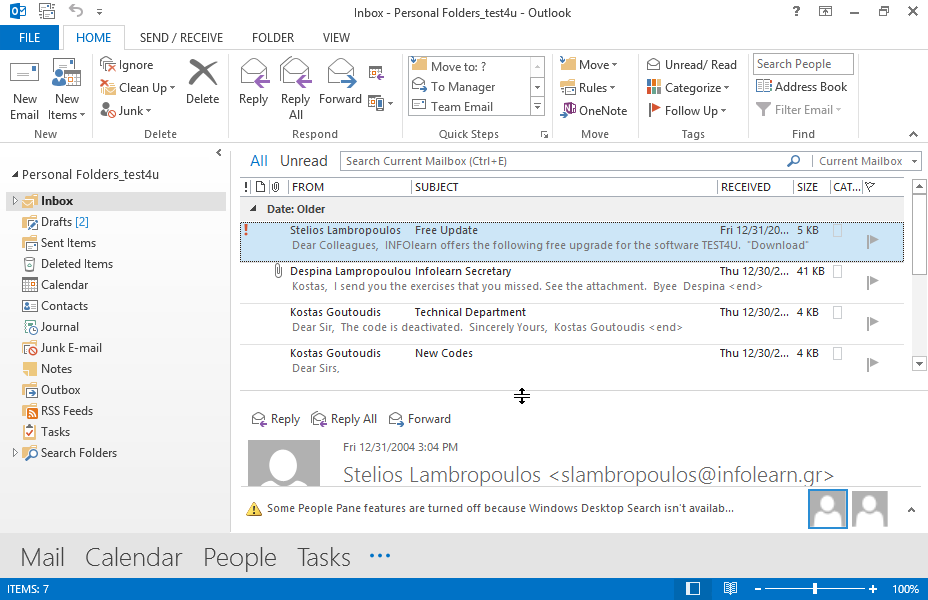Click Send/Receive All Folders quick access icon
Viewport: 928px width, 600px height.
(x=47, y=11)
